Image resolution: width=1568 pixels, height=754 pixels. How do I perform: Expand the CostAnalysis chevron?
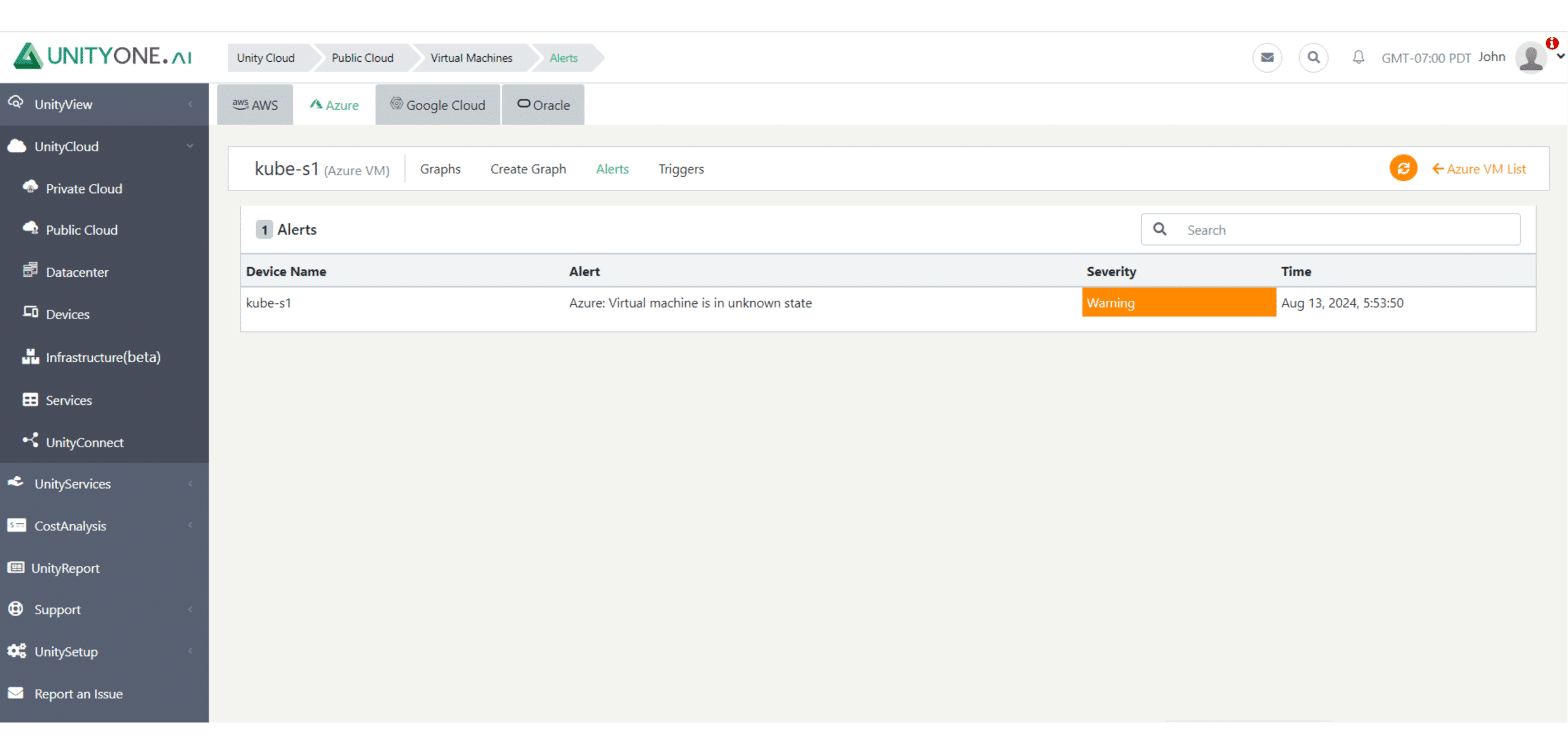click(x=190, y=526)
